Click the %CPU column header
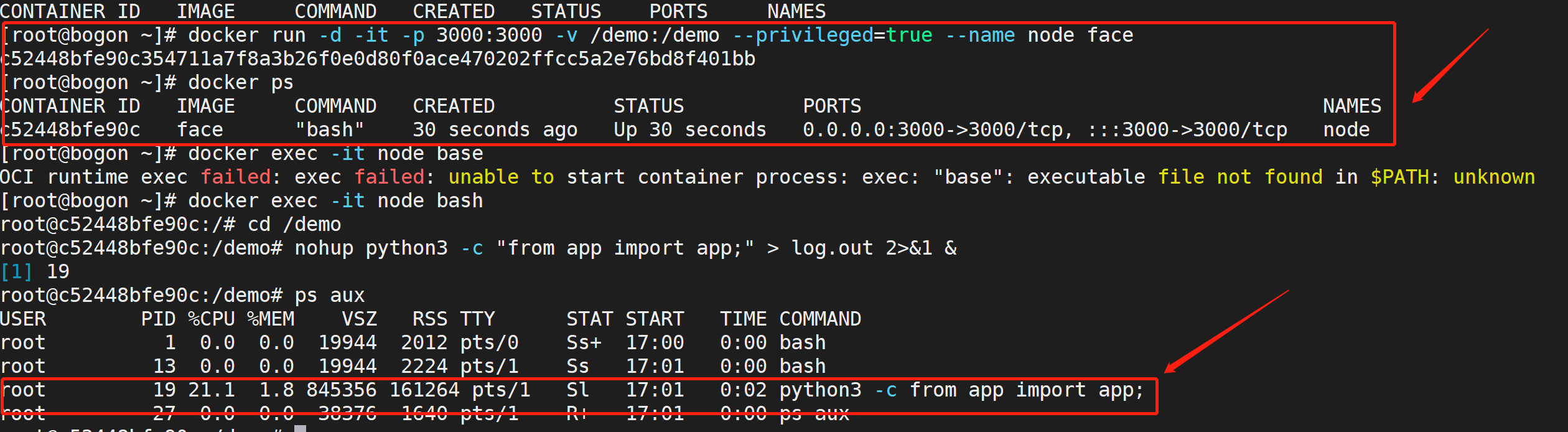Image resolution: width=1568 pixels, height=432 pixels. click(x=211, y=319)
